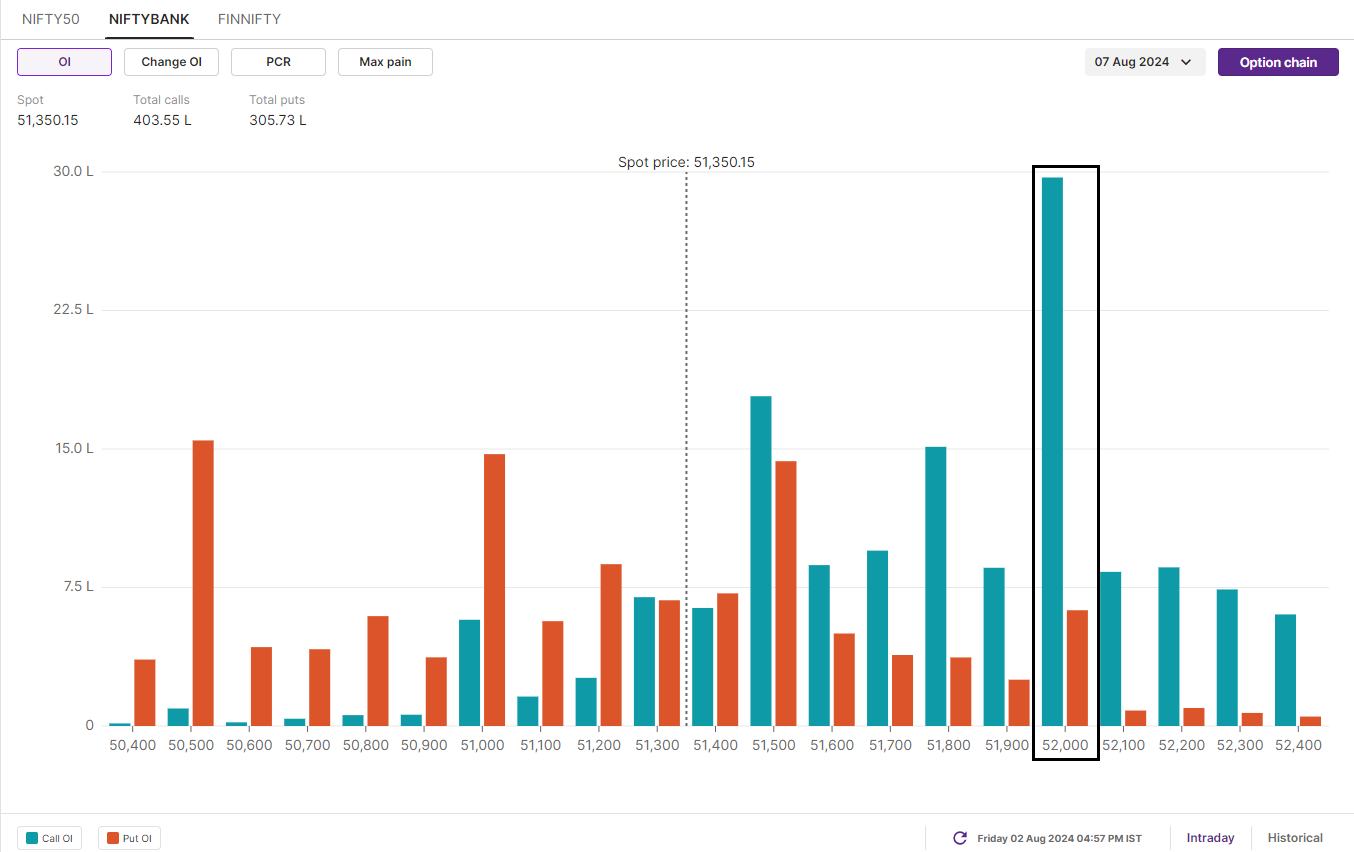1354x852 pixels.
Task: Click the Total calls value 403.55 L
Action: pos(162,120)
